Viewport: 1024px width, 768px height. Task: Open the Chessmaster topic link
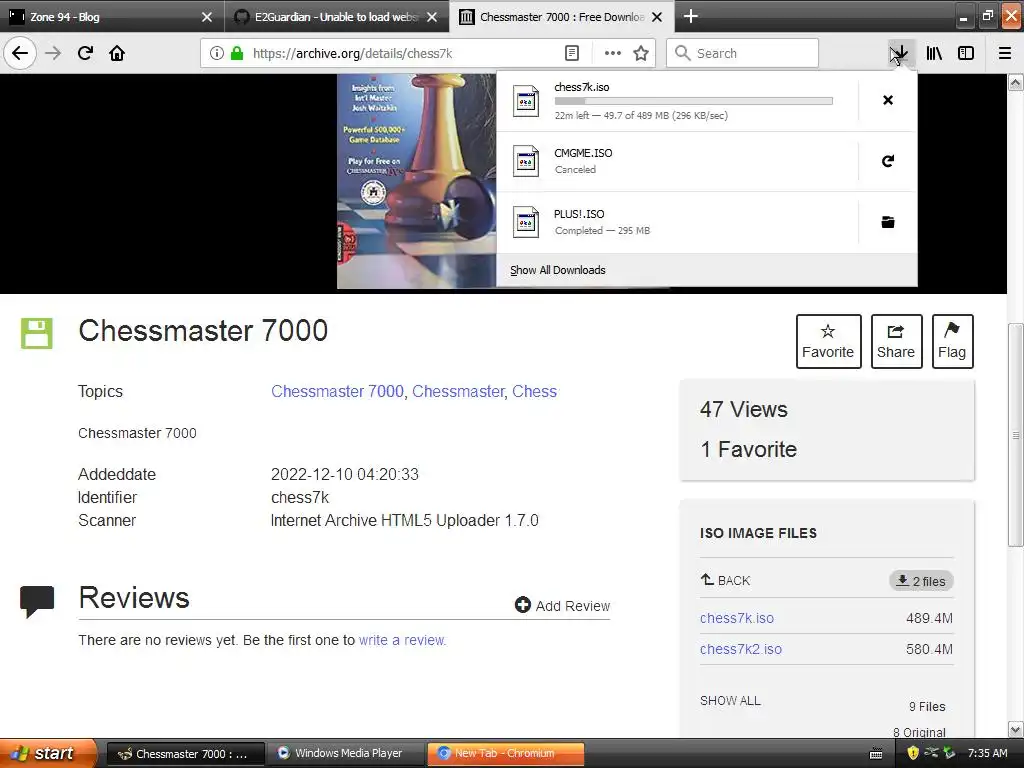[x=458, y=391]
